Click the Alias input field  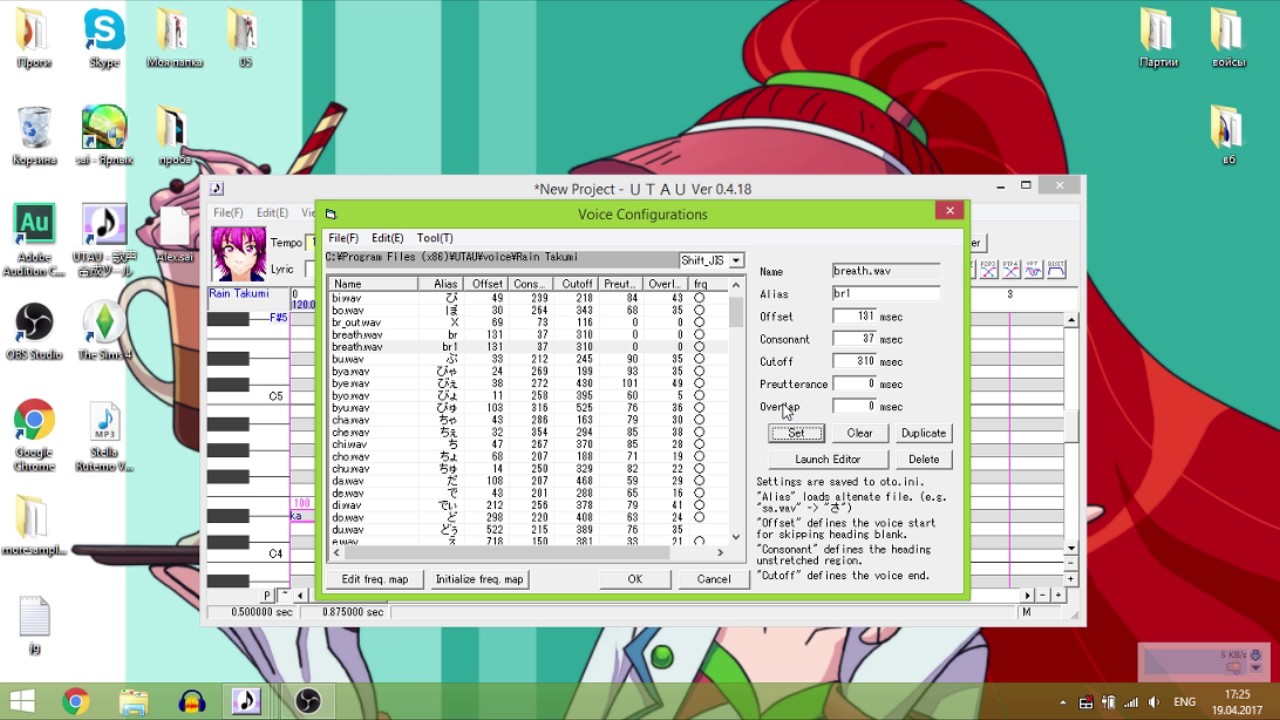tap(886, 294)
